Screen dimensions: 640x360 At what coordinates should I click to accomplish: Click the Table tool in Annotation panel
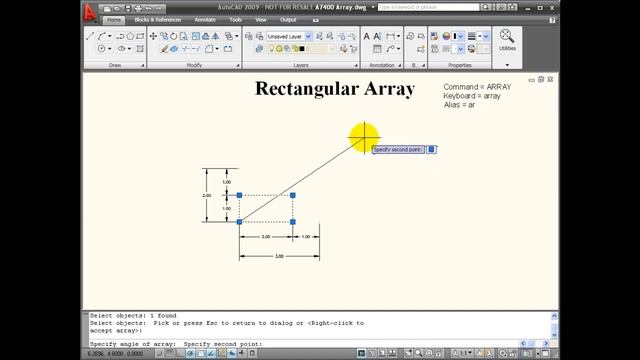(x=378, y=49)
